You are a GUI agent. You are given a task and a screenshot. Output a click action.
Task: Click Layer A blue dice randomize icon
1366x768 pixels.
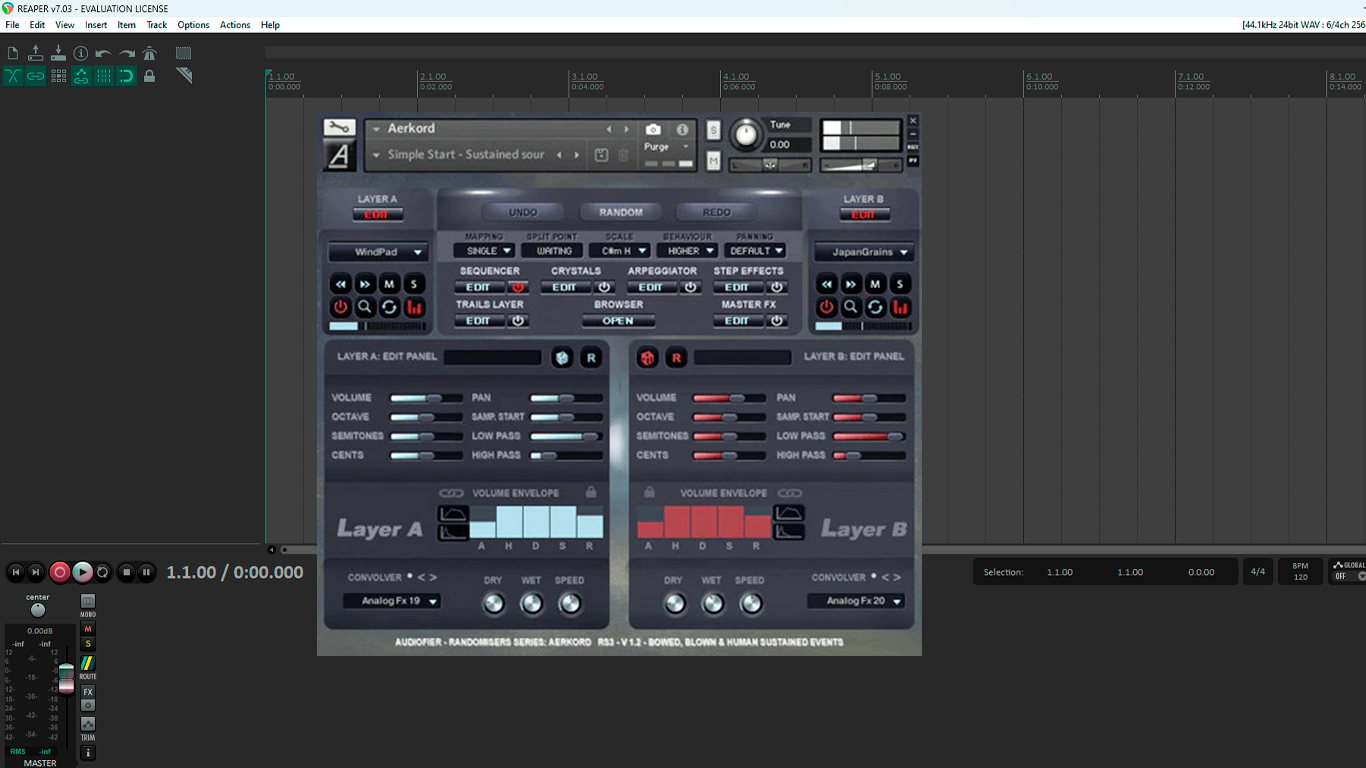coord(562,357)
